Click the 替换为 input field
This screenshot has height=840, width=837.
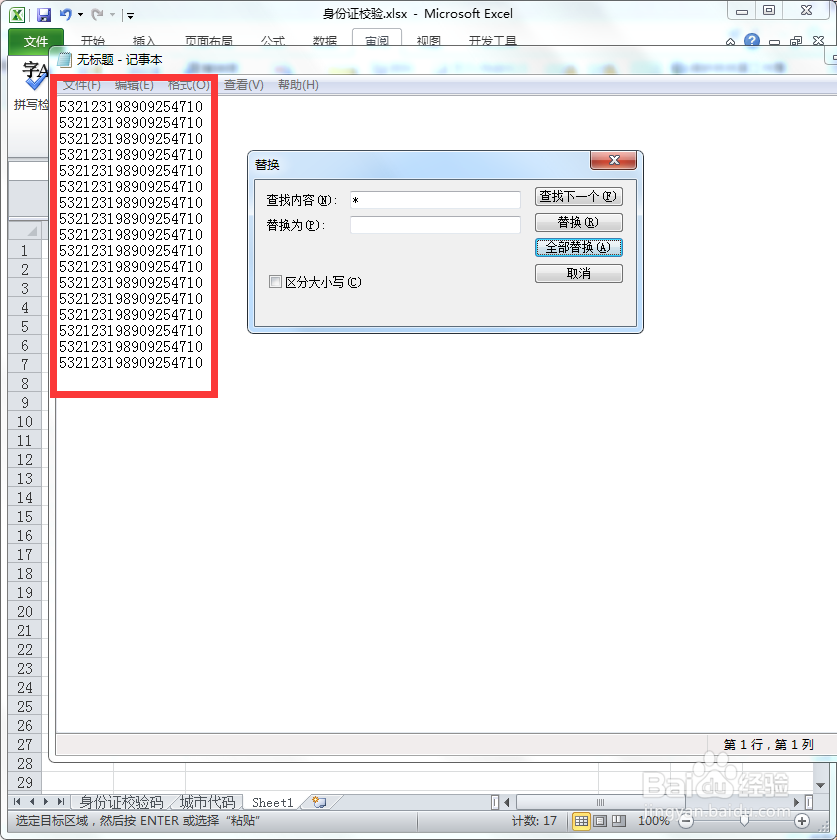tap(435, 224)
